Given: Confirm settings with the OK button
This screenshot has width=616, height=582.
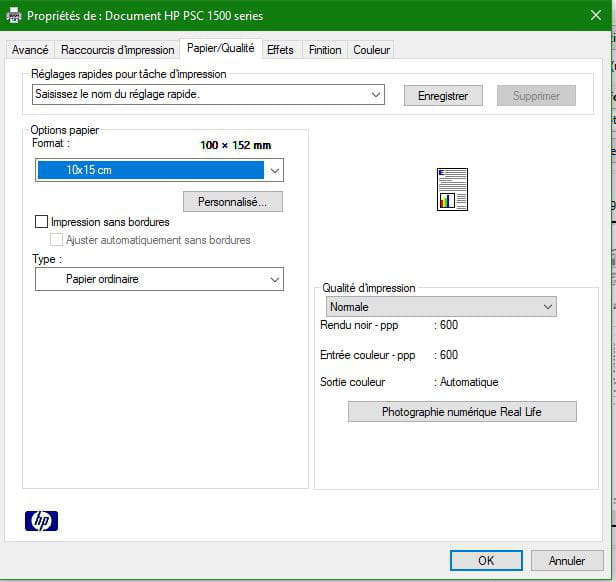Looking at the screenshot, I should pos(486,560).
